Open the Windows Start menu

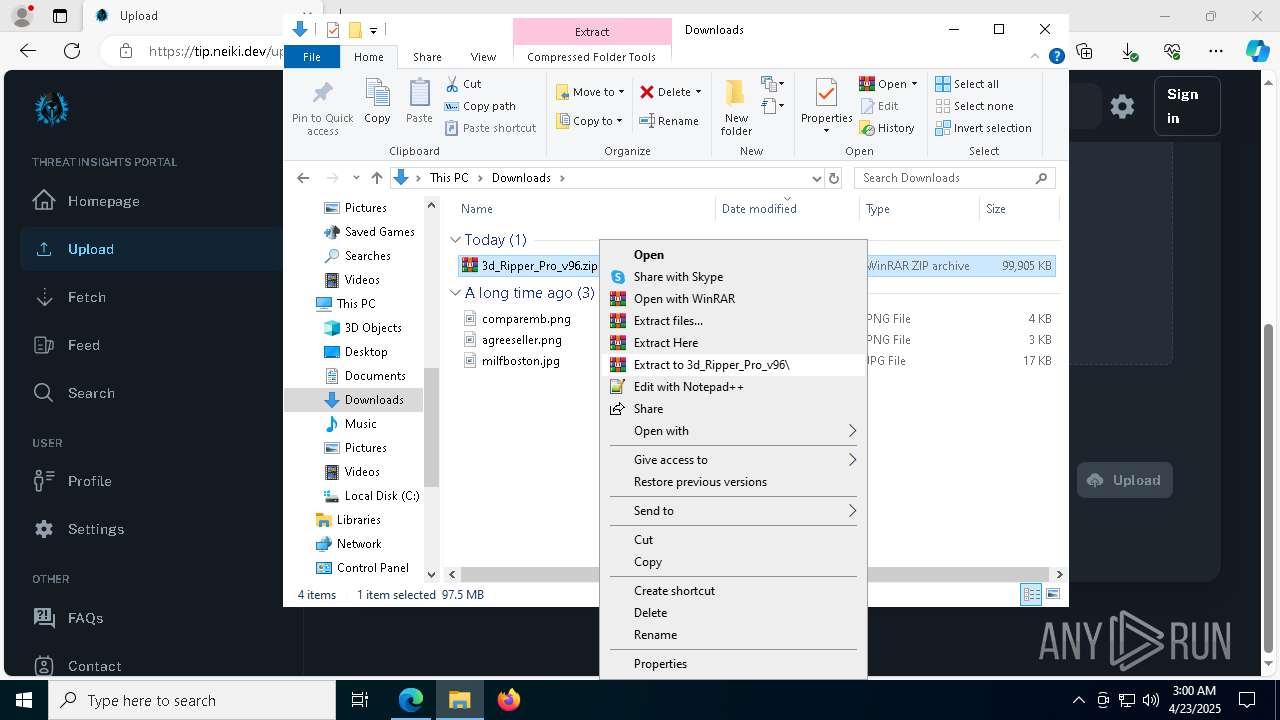(x=24, y=700)
